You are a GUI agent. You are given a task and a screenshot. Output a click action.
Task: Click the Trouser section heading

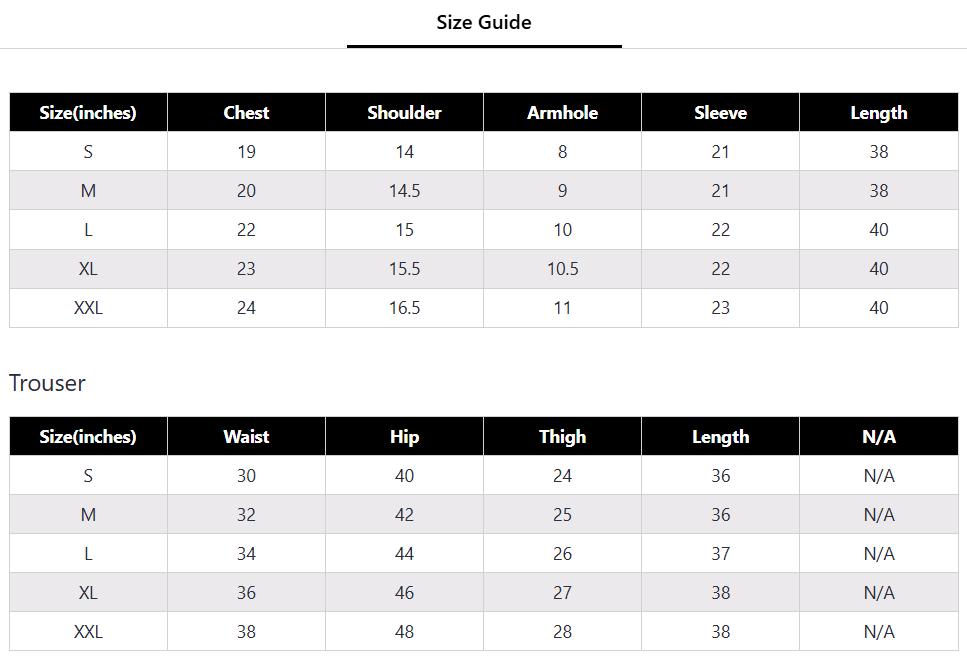coord(47,383)
